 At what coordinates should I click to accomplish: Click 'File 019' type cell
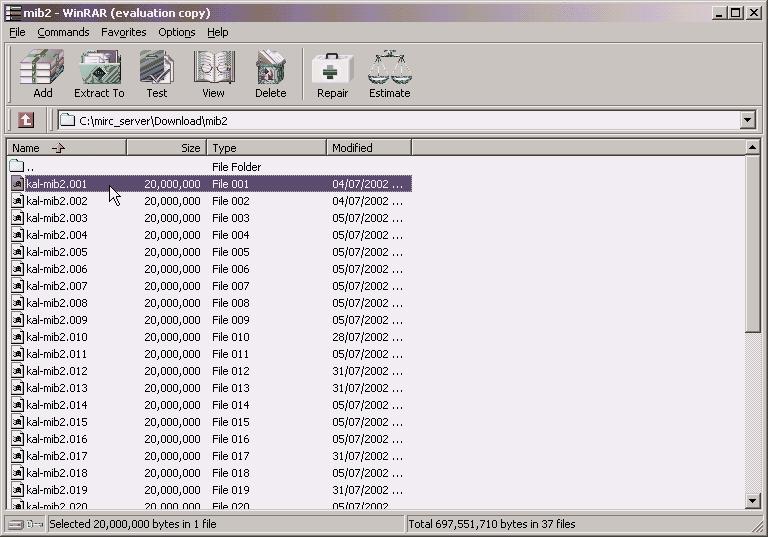pos(231,490)
